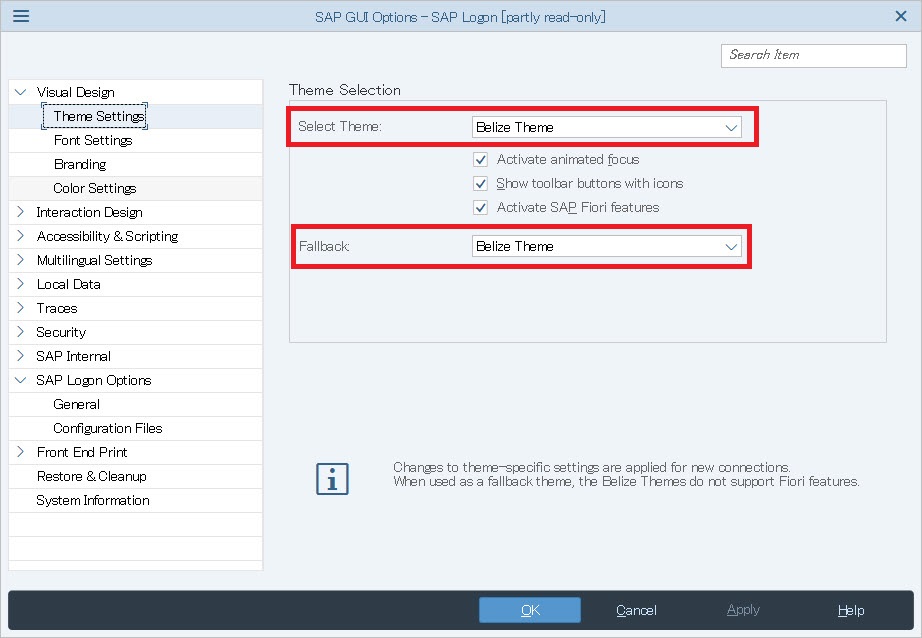Select the Local Data label
The image size is (922, 638).
[69, 285]
